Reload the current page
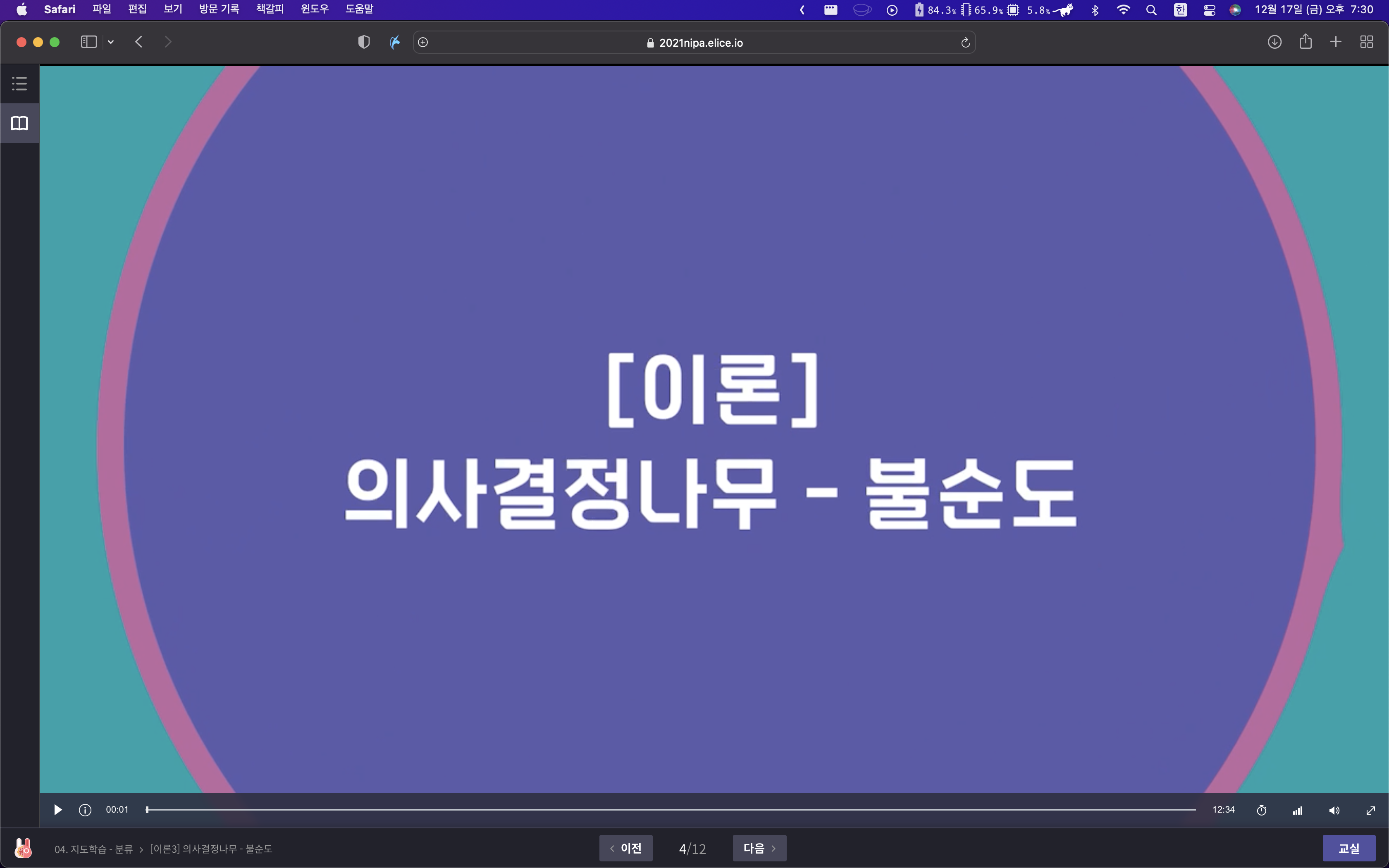Viewport: 1389px width, 868px height. pyautogui.click(x=965, y=43)
